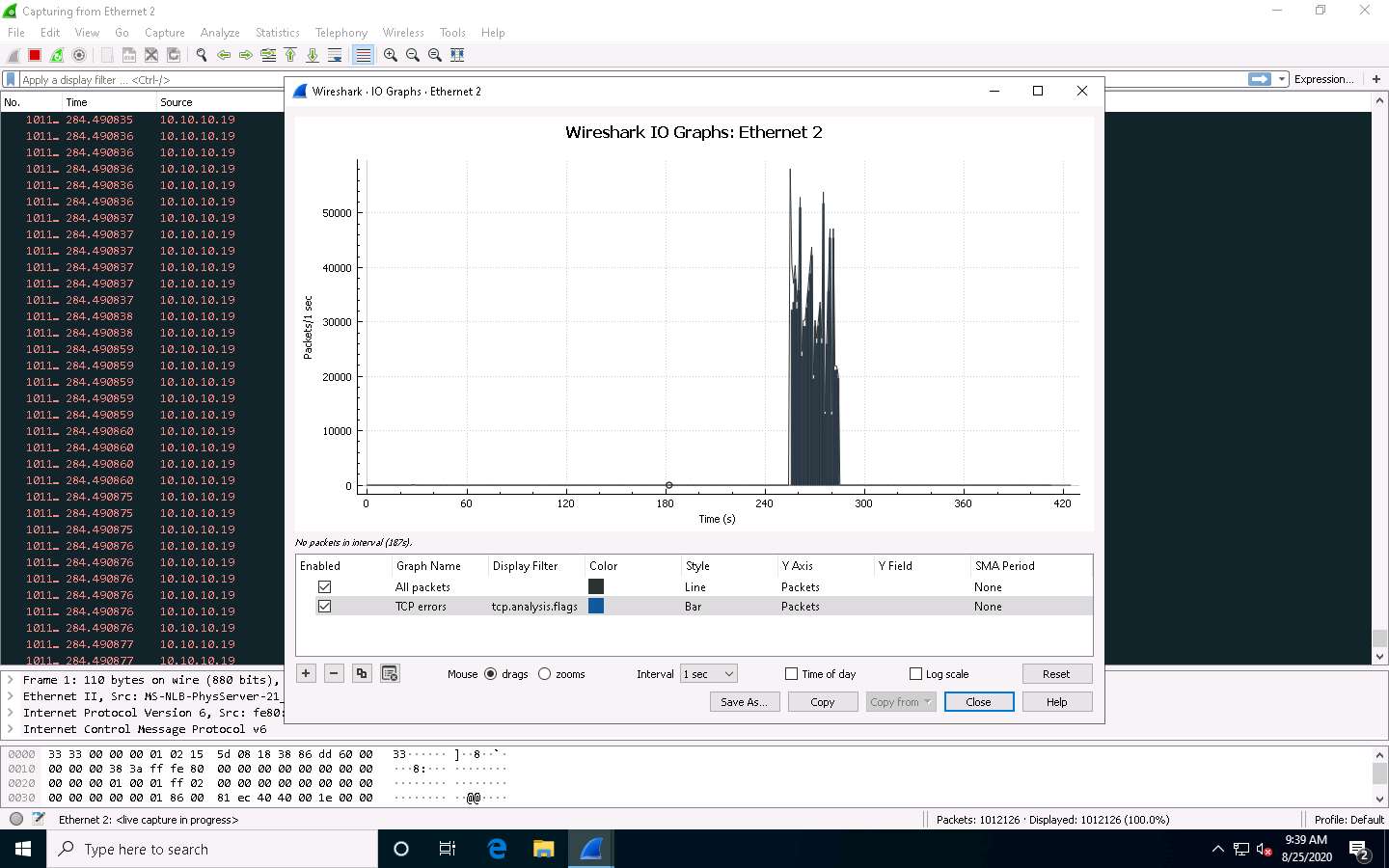Click the display filter bookmark icon
Viewport: 1389px width, 868px height.
coord(11,79)
